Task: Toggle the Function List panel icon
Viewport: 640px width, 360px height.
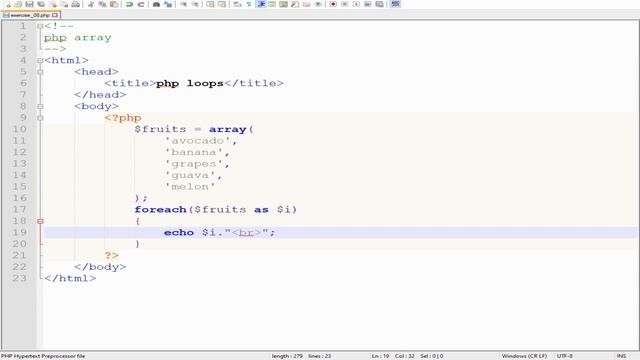Action: [295, 4]
